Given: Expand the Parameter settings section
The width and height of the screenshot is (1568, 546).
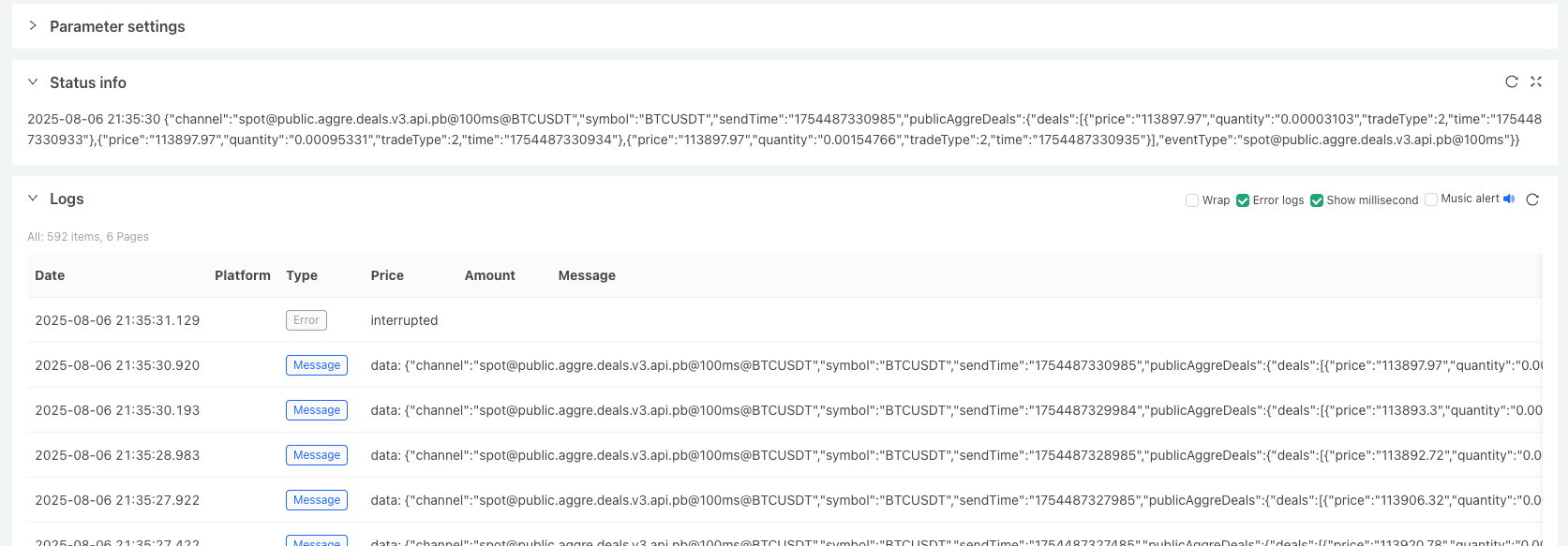Looking at the screenshot, I should tap(34, 26).
